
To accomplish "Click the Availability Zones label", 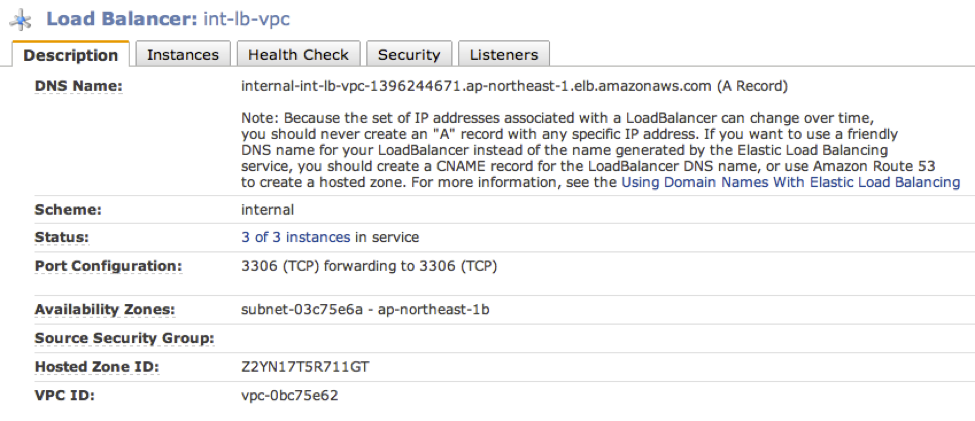I will [x=104, y=310].
